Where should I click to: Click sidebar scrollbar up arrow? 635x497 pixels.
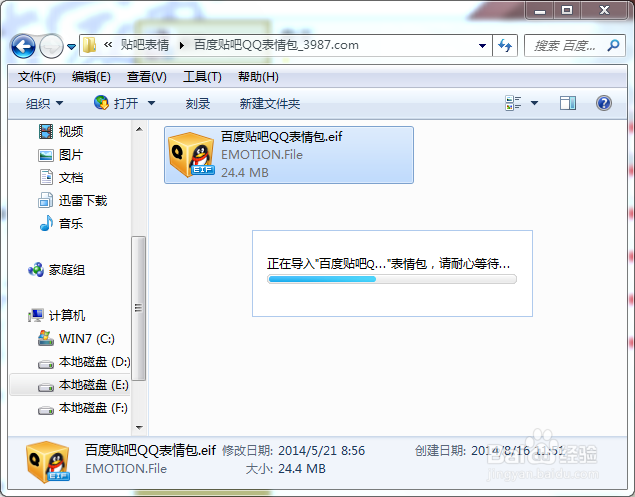pyautogui.click(x=139, y=129)
